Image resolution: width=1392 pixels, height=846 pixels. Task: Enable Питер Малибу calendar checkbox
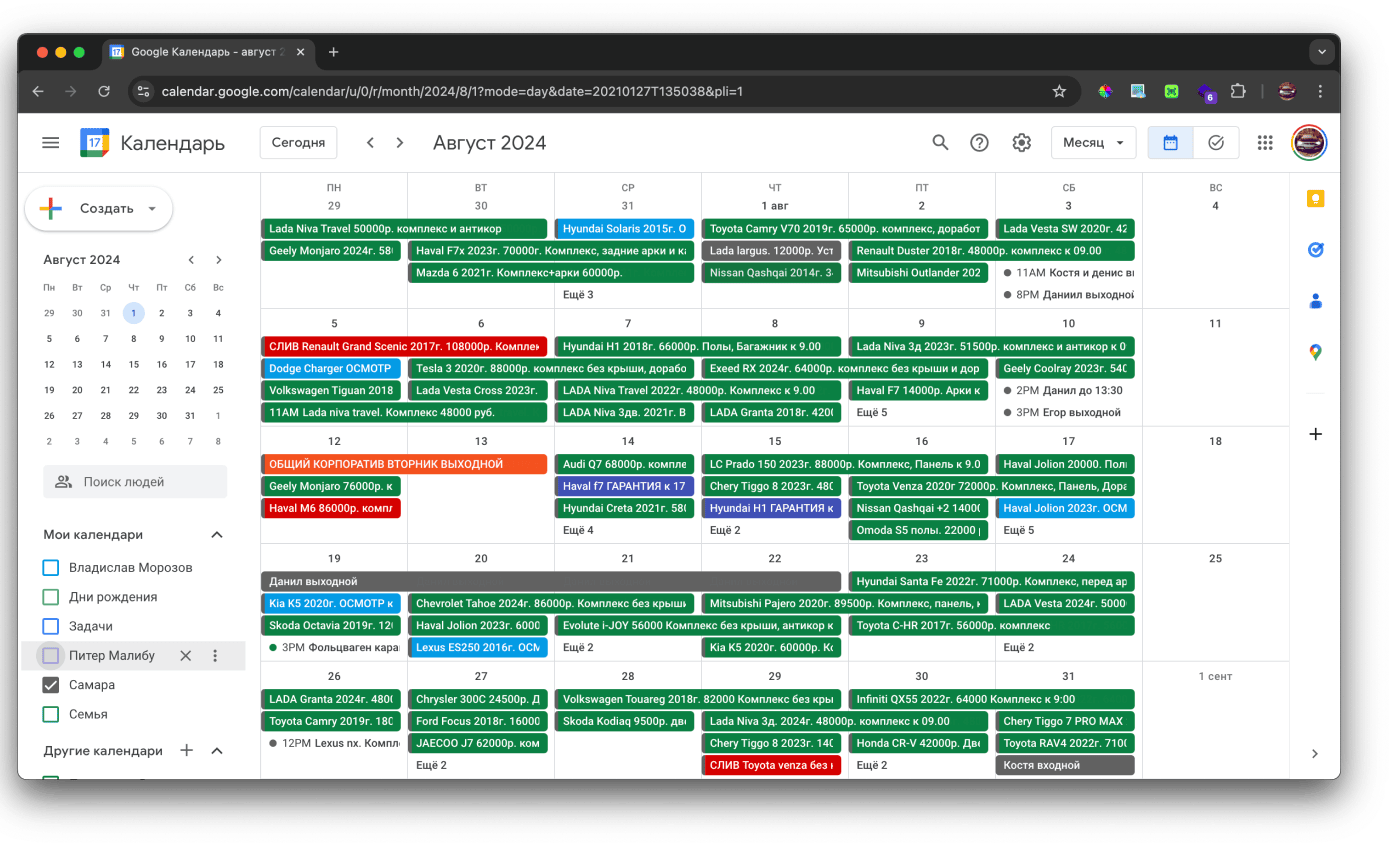click(x=51, y=656)
